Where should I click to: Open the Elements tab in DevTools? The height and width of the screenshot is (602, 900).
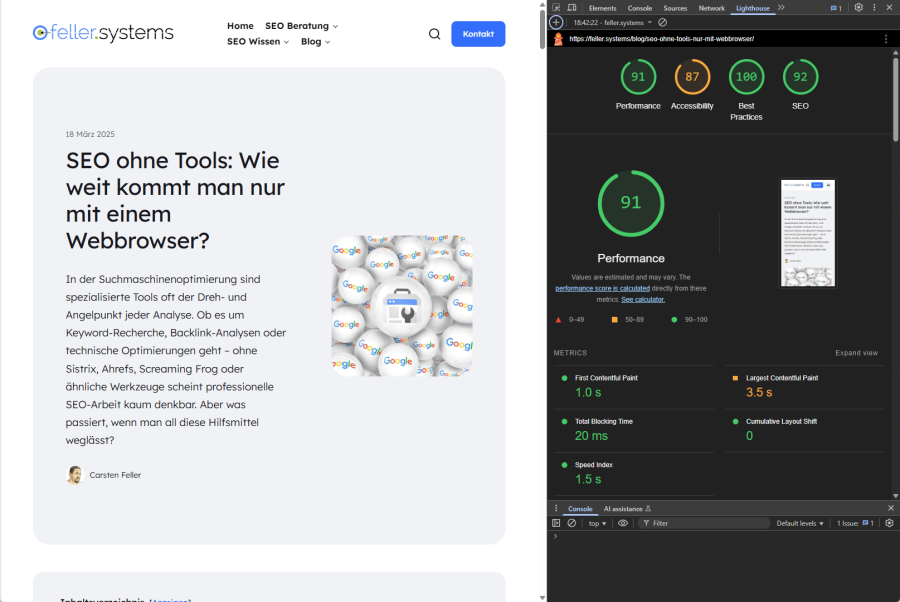pos(602,8)
